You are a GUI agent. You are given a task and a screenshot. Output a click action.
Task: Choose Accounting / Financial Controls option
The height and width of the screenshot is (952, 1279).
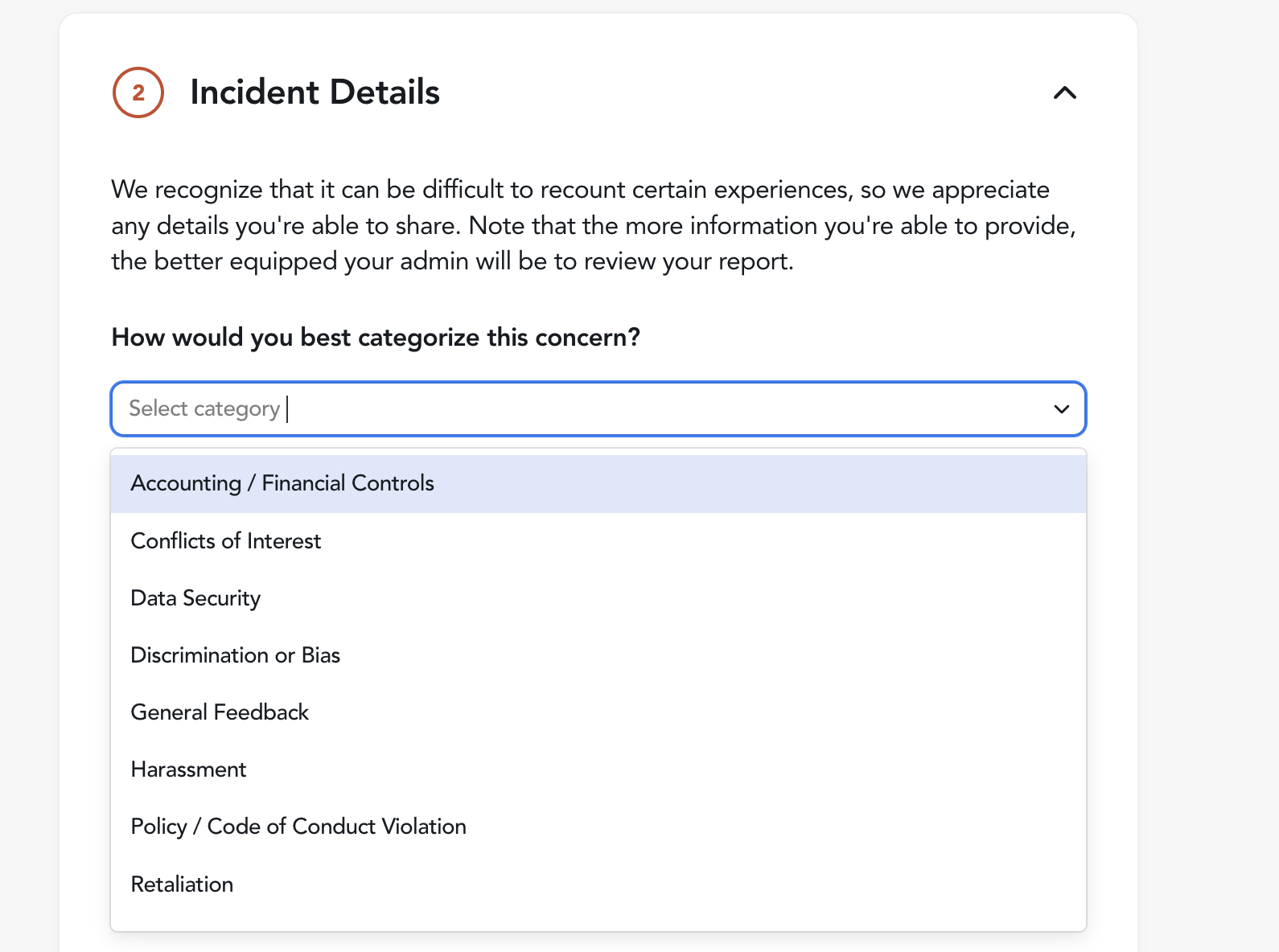(598, 484)
